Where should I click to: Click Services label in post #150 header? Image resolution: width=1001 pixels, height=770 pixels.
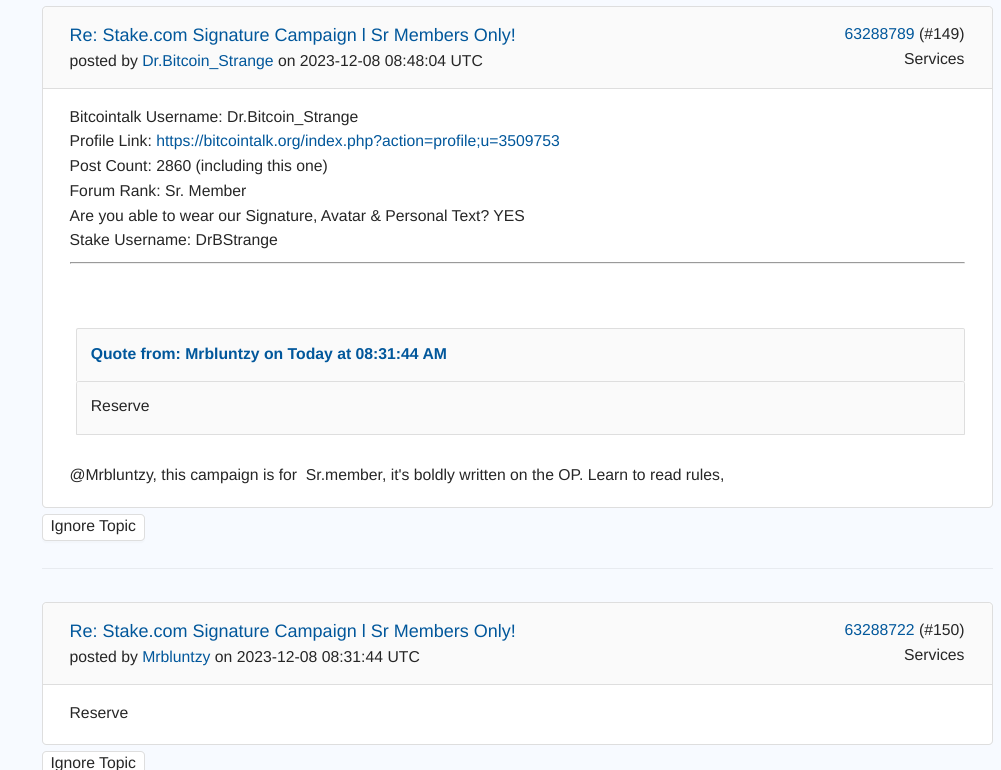(934, 655)
